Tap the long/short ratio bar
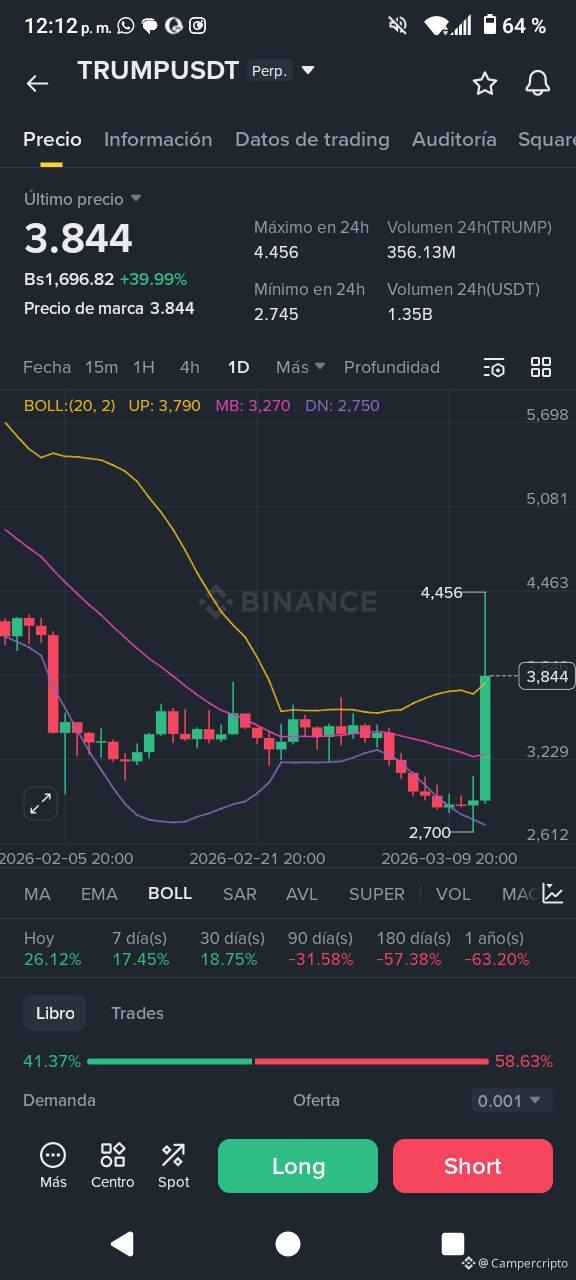The width and height of the screenshot is (576, 1280). click(x=288, y=1061)
